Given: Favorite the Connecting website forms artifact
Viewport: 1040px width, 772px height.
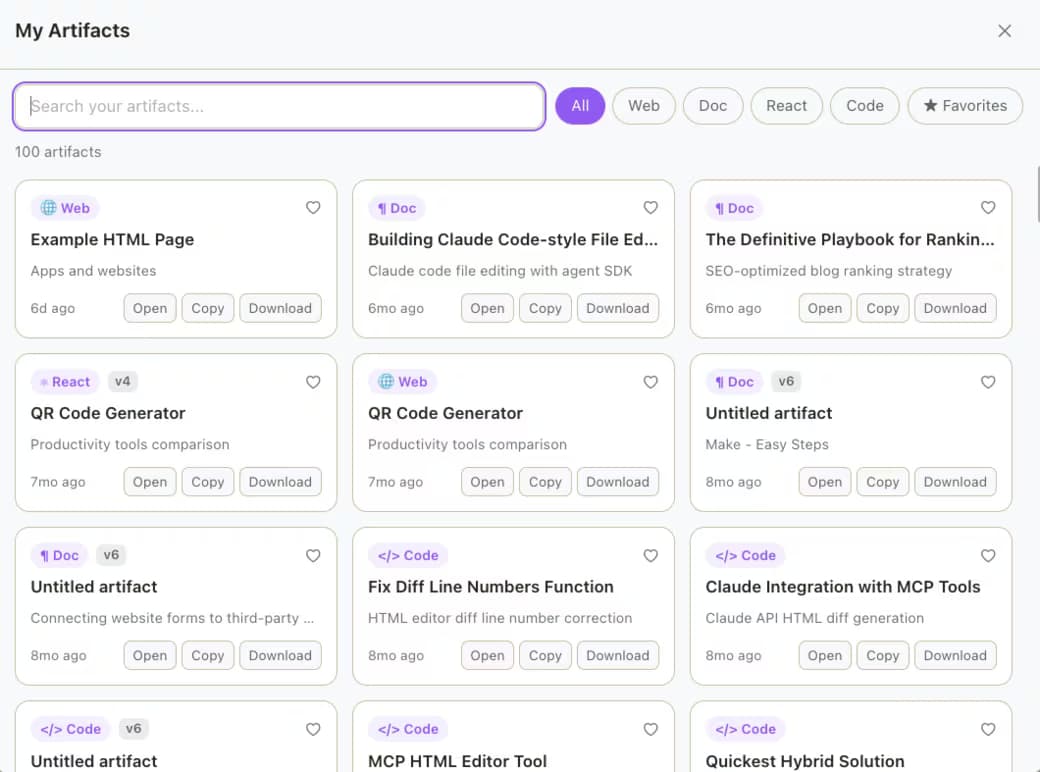Looking at the screenshot, I should pyautogui.click(x=313, y=556).
